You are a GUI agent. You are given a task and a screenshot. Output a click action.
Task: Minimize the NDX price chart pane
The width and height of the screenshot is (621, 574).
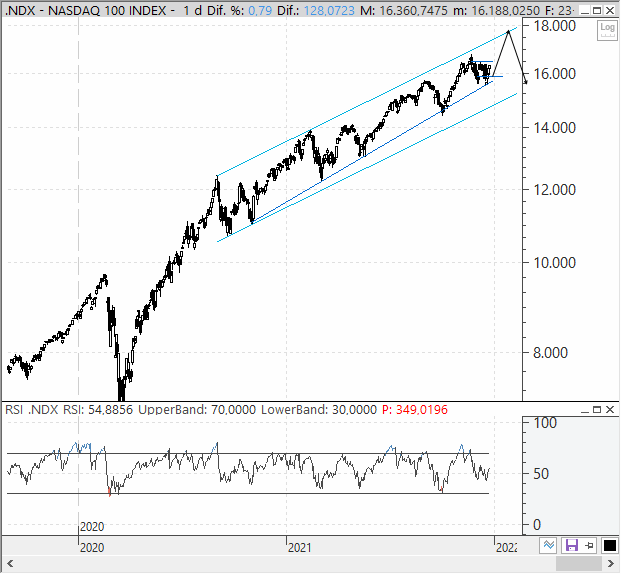pyautogui.click(x=585, y=11)
